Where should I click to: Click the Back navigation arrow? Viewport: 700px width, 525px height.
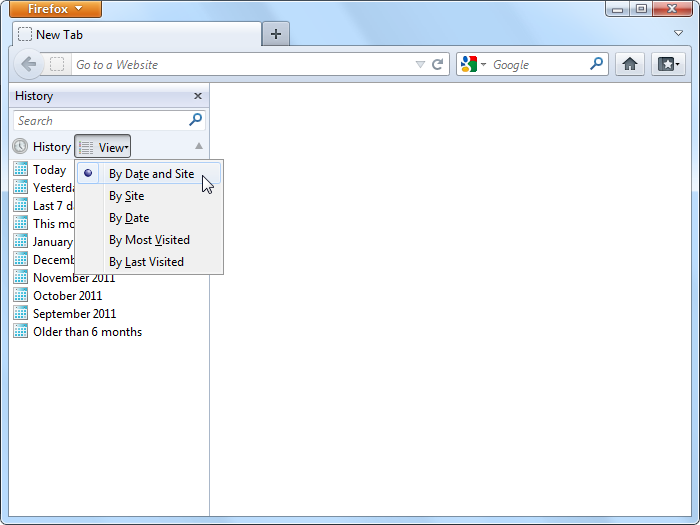28,64
